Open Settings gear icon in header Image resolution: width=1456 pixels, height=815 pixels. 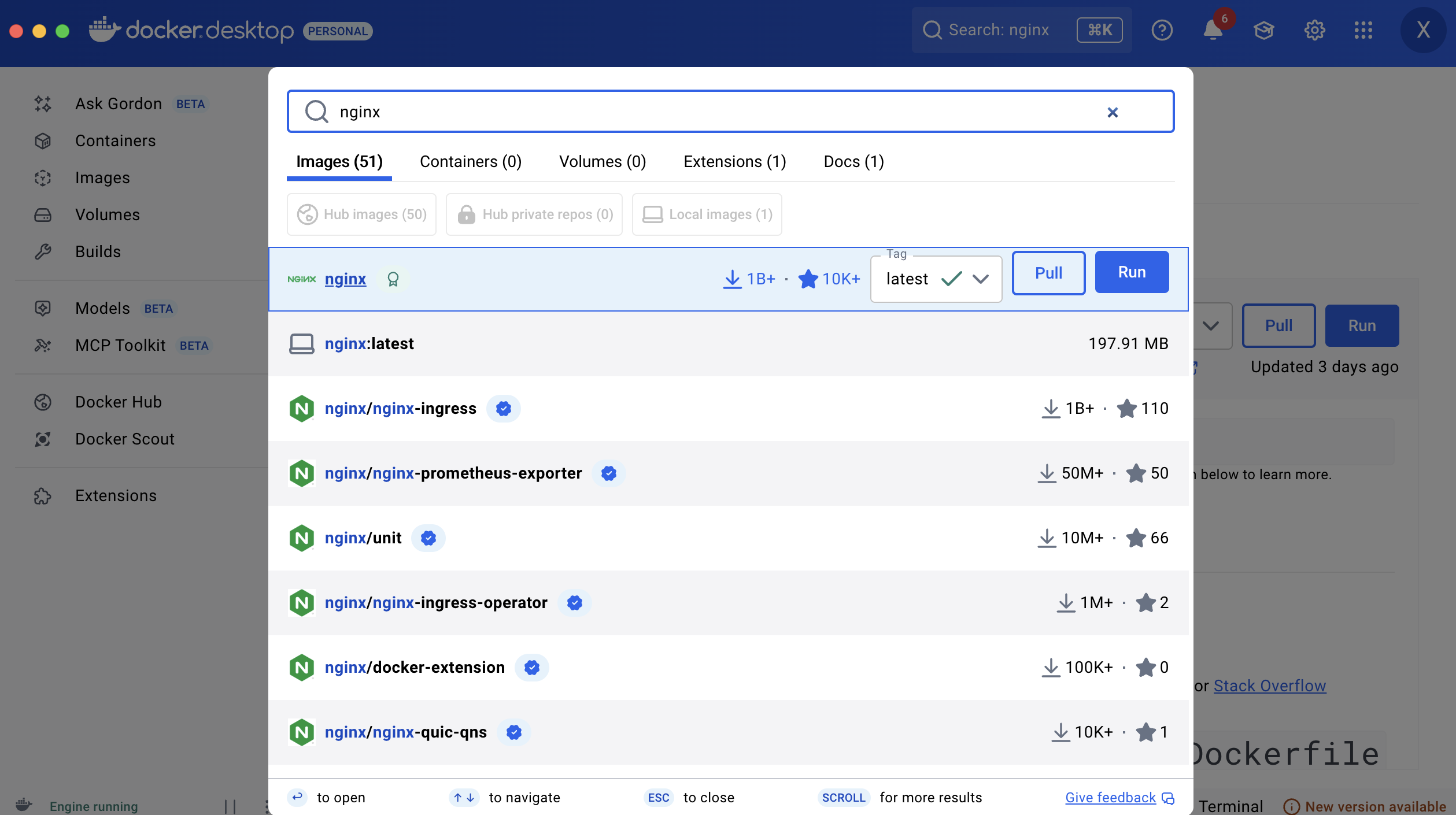(x=1314, y=30)
